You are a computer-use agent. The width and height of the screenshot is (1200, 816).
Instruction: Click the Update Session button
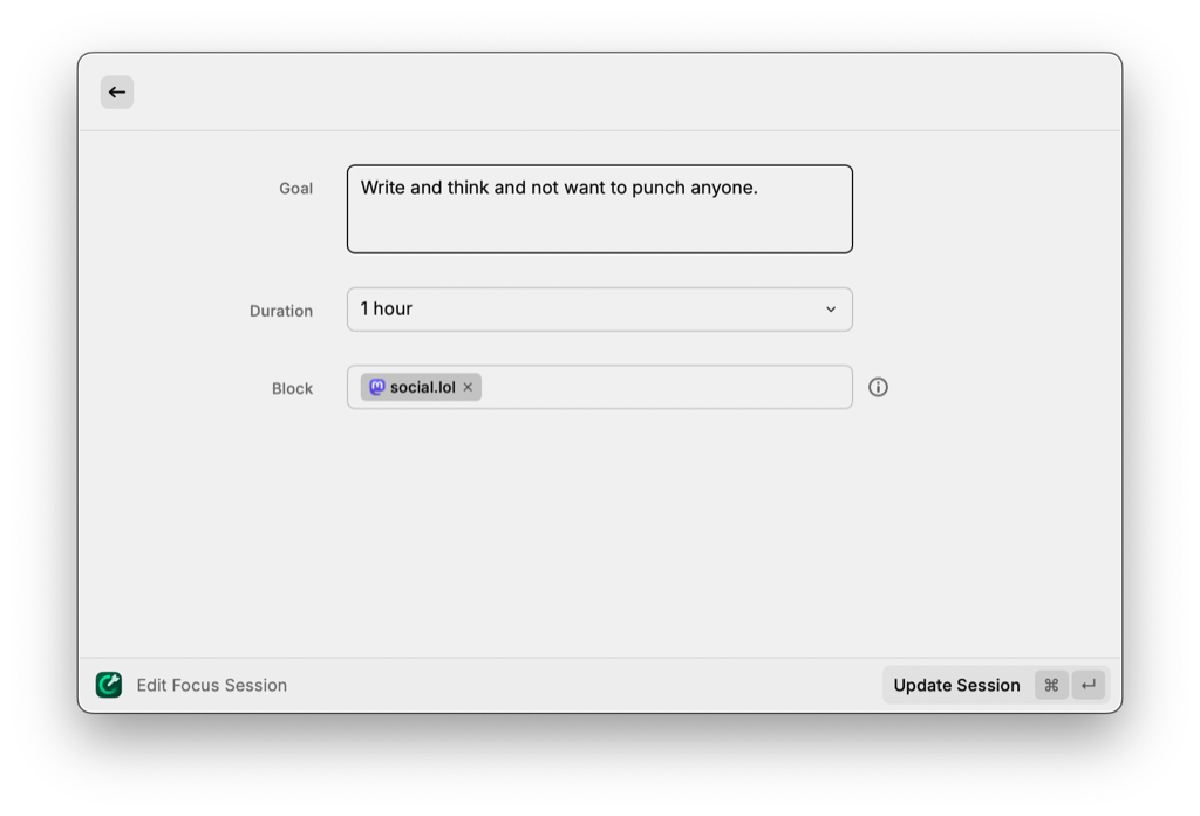(956, 685)
